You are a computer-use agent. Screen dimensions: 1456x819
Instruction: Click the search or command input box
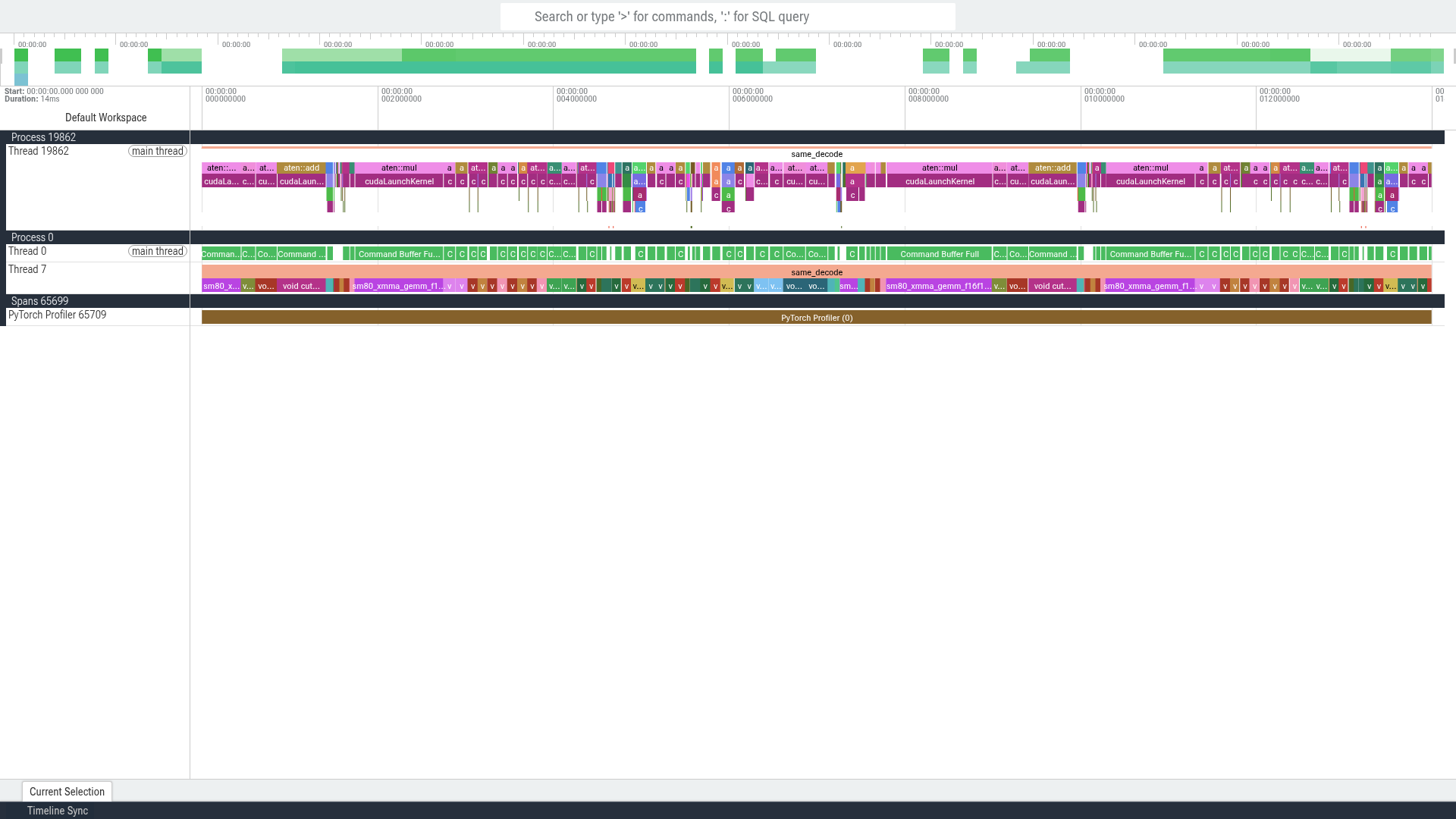pos(727,17)
